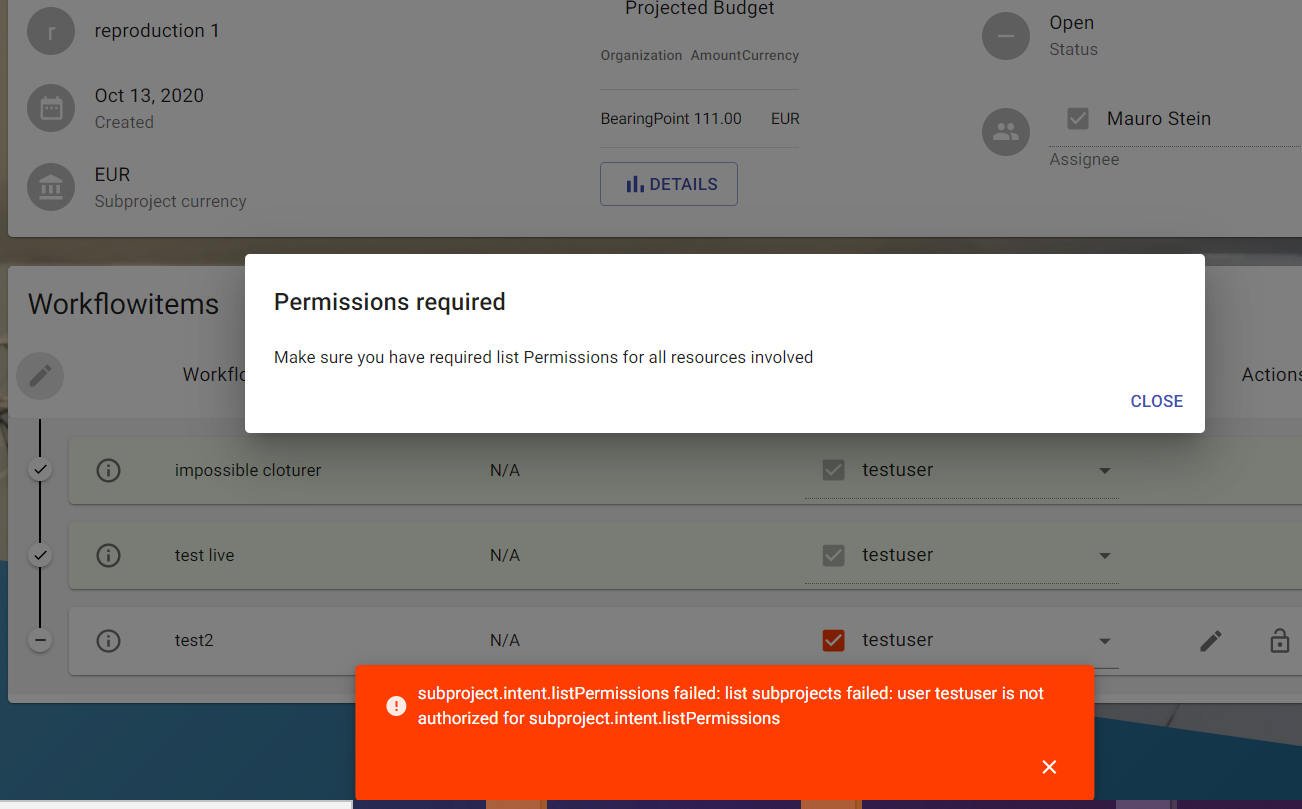
Task: Click the assignee group icon near Mauro Stein
Action: click(x=1006, y=131)
